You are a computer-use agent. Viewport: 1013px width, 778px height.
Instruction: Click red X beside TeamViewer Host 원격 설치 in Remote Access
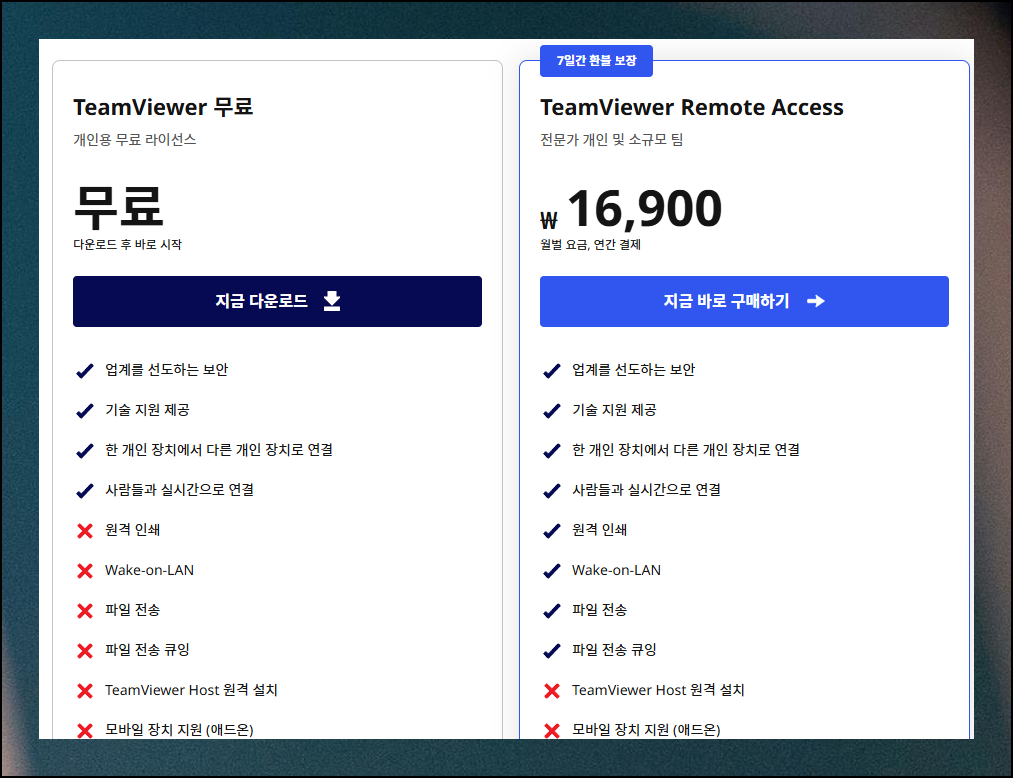click(552, 691)
